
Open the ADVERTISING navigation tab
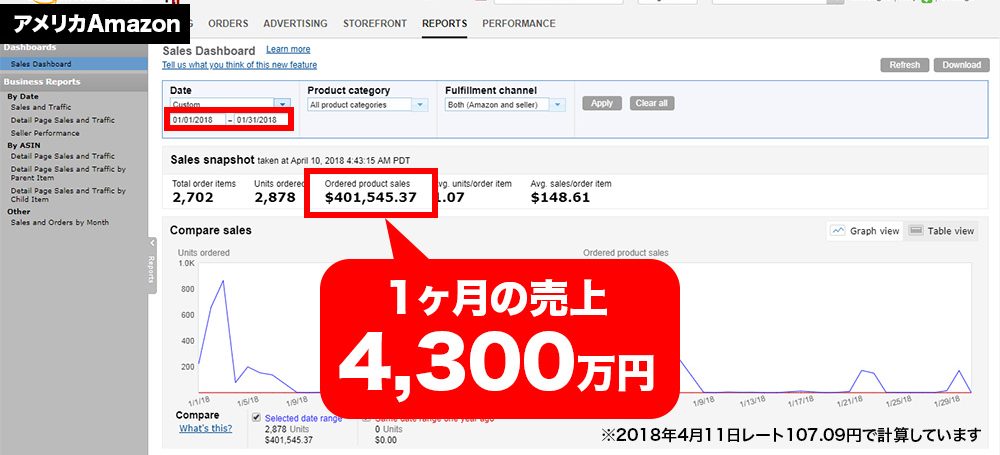point(295,24)
